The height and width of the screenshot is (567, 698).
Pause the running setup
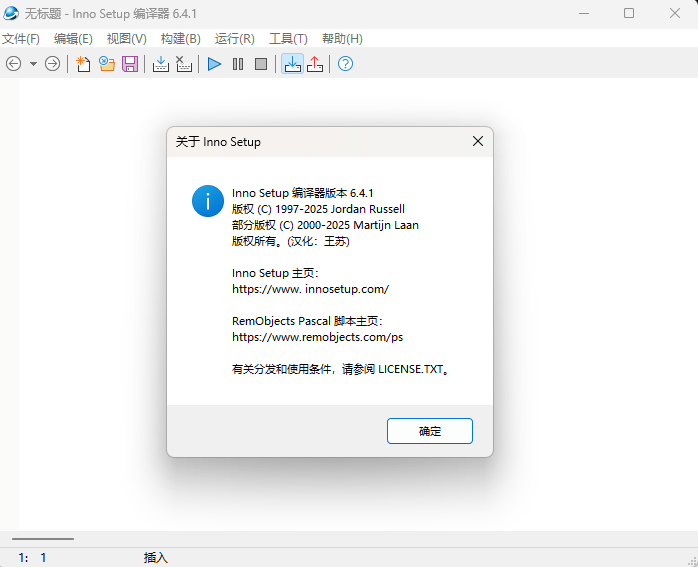tap(238, 64)
